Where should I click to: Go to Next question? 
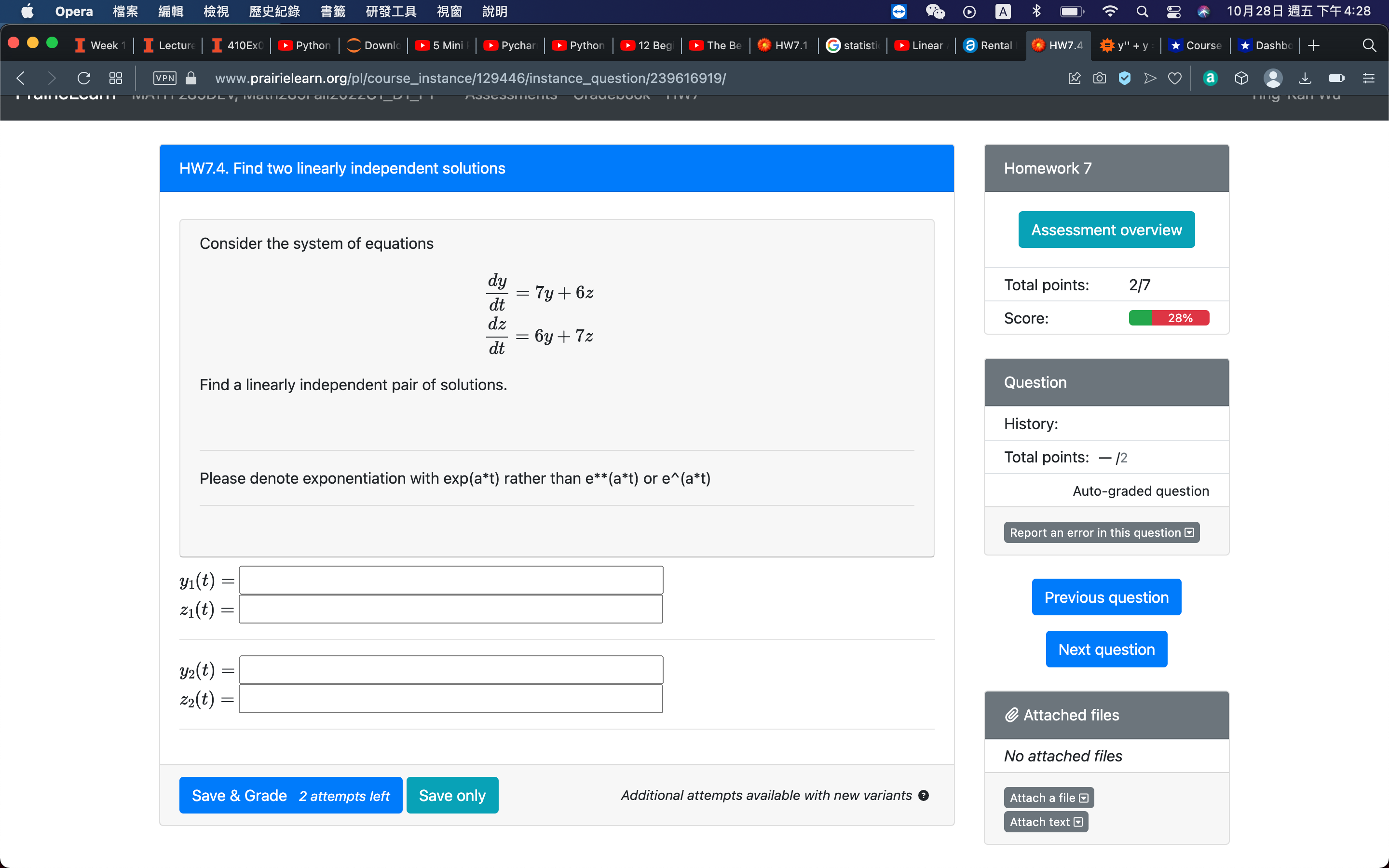click(1105, 649)
